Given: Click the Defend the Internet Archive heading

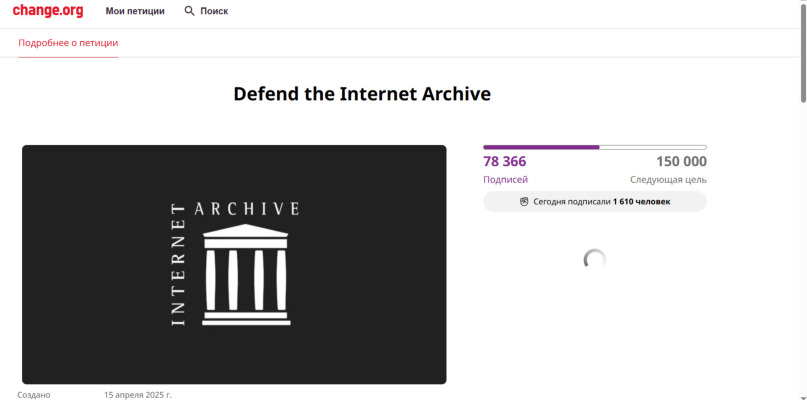Looking at the screenshot, I should click(362, 94).
